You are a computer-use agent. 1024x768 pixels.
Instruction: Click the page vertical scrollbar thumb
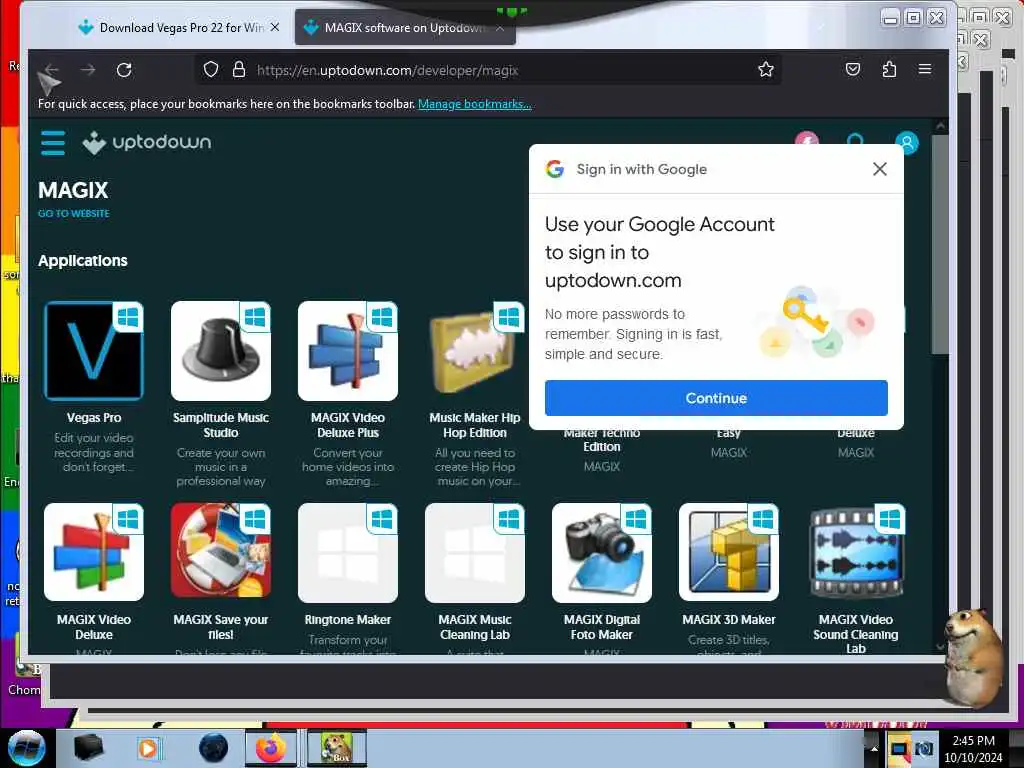[940, 245]
